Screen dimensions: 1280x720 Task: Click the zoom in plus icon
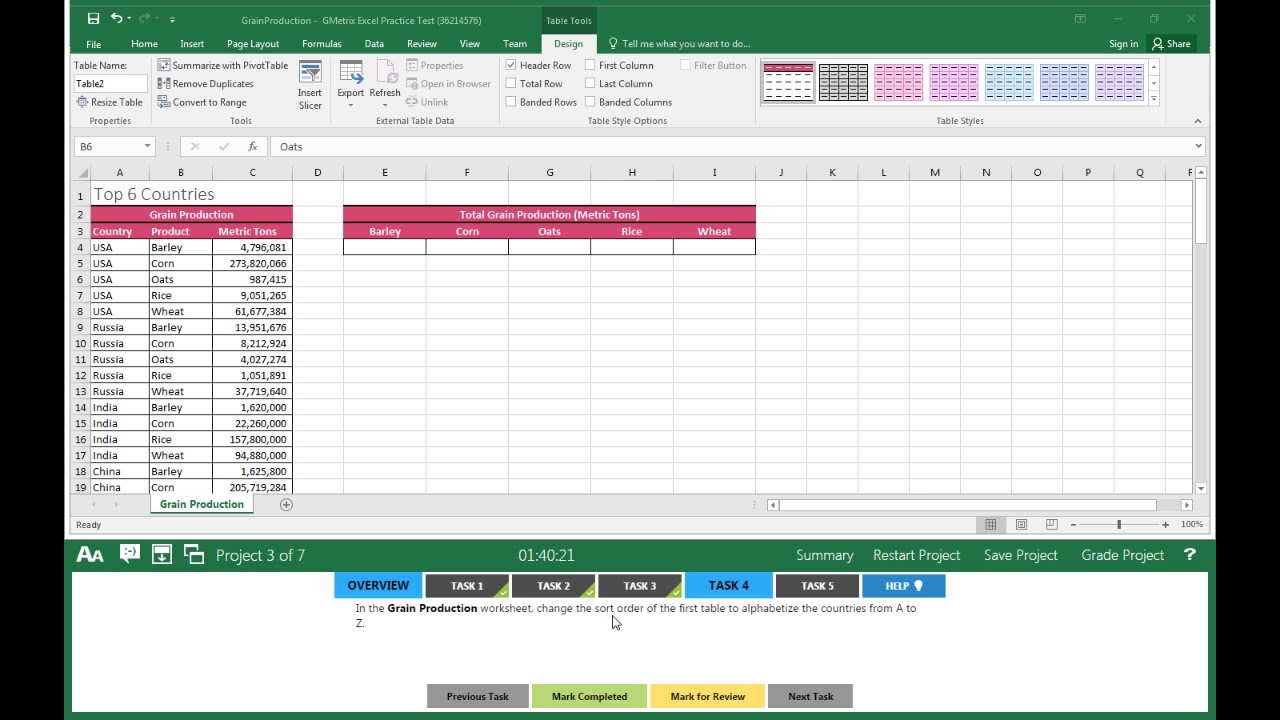tap(1165, 525)
